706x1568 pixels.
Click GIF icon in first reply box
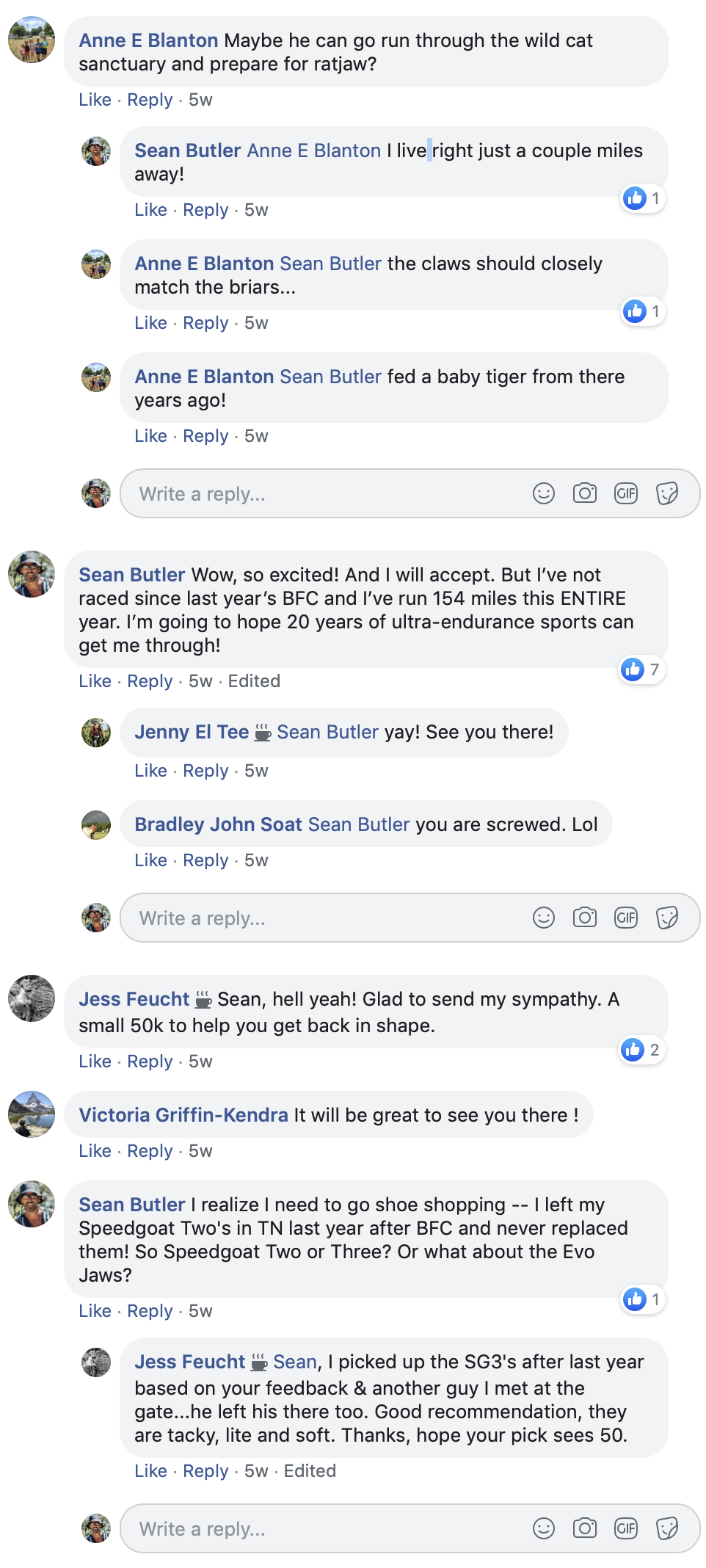pos(625,493)
